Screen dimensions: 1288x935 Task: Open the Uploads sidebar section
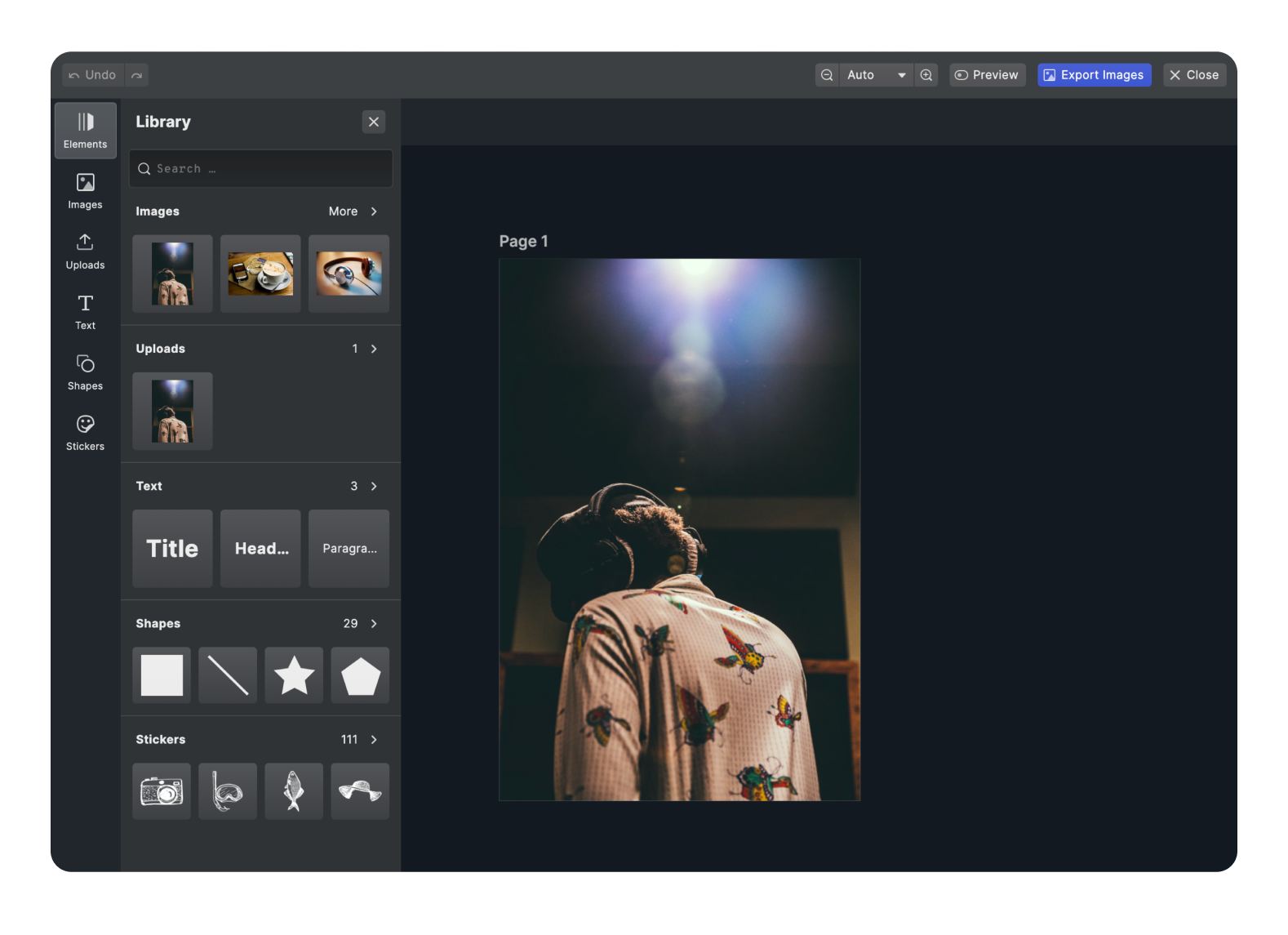coord(85,252)
